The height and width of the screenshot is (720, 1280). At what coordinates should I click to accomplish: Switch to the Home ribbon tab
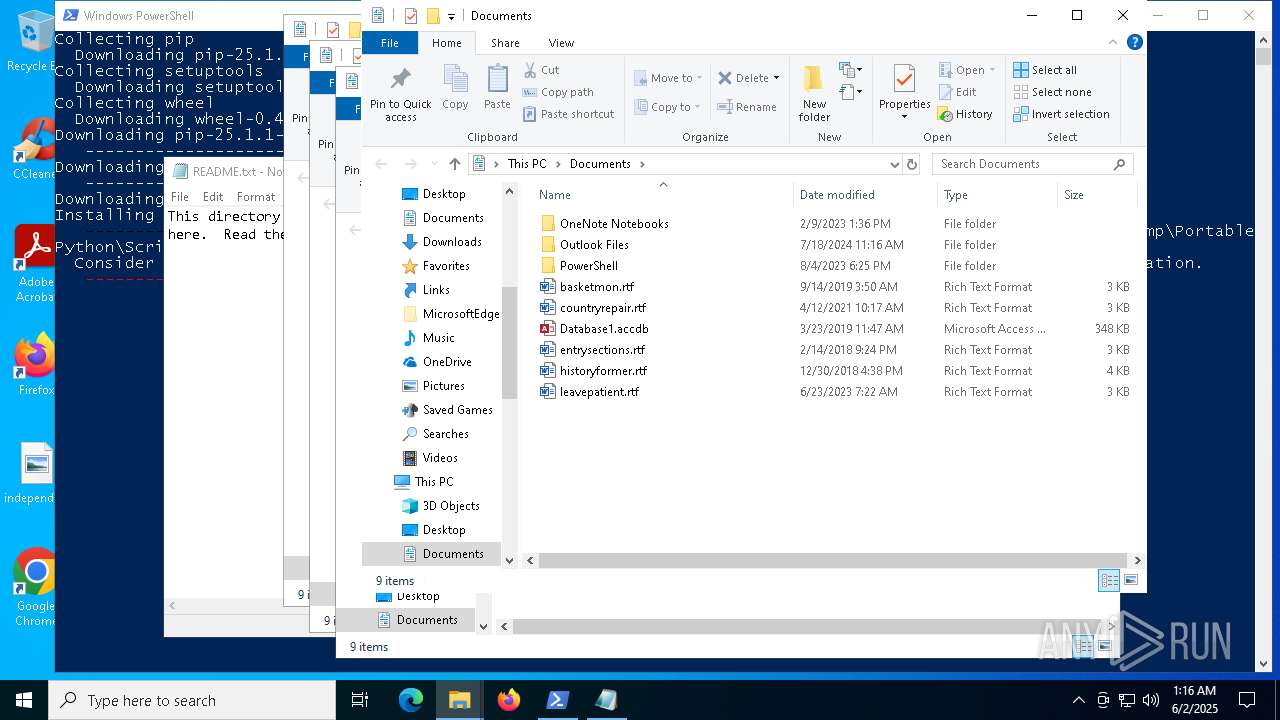pyautogui.click(x=446, y=43)
